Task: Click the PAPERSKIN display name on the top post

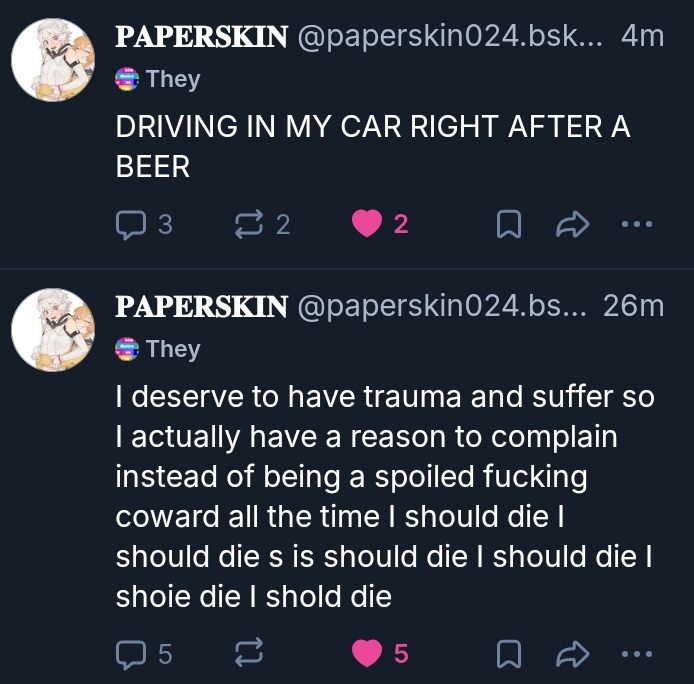Action: (x=202, y=37)
